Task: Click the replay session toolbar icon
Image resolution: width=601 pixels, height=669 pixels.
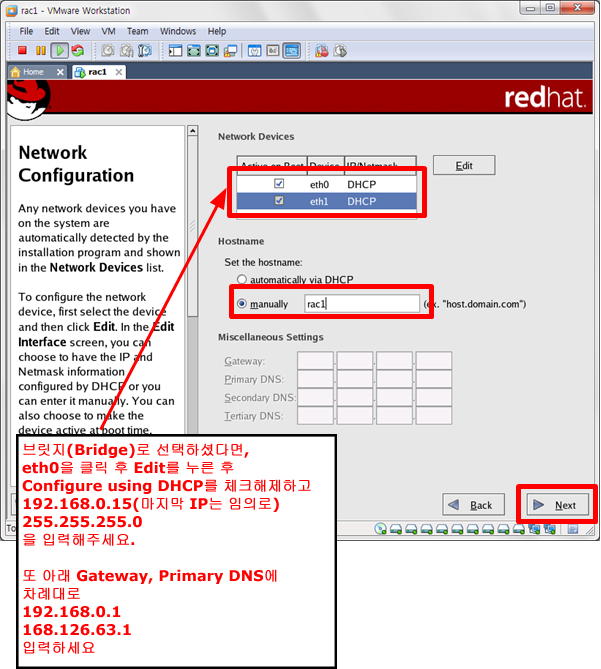Action: (x=340, y=51)
